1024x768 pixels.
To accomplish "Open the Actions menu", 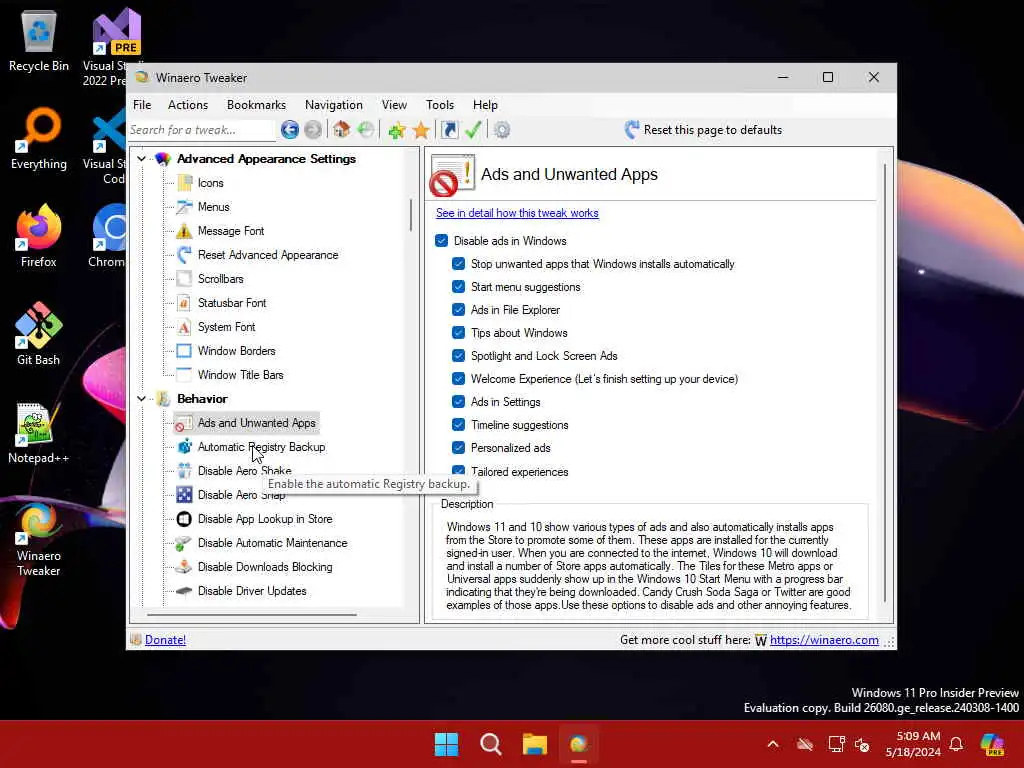I will point(188,105).
